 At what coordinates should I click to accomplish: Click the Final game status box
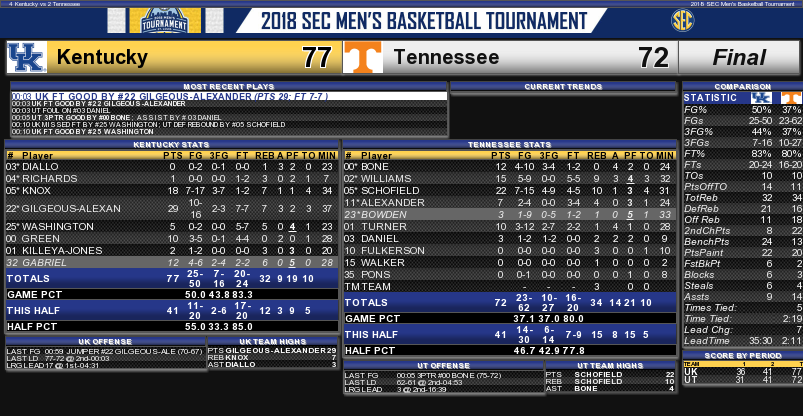[x=739, y=57]
